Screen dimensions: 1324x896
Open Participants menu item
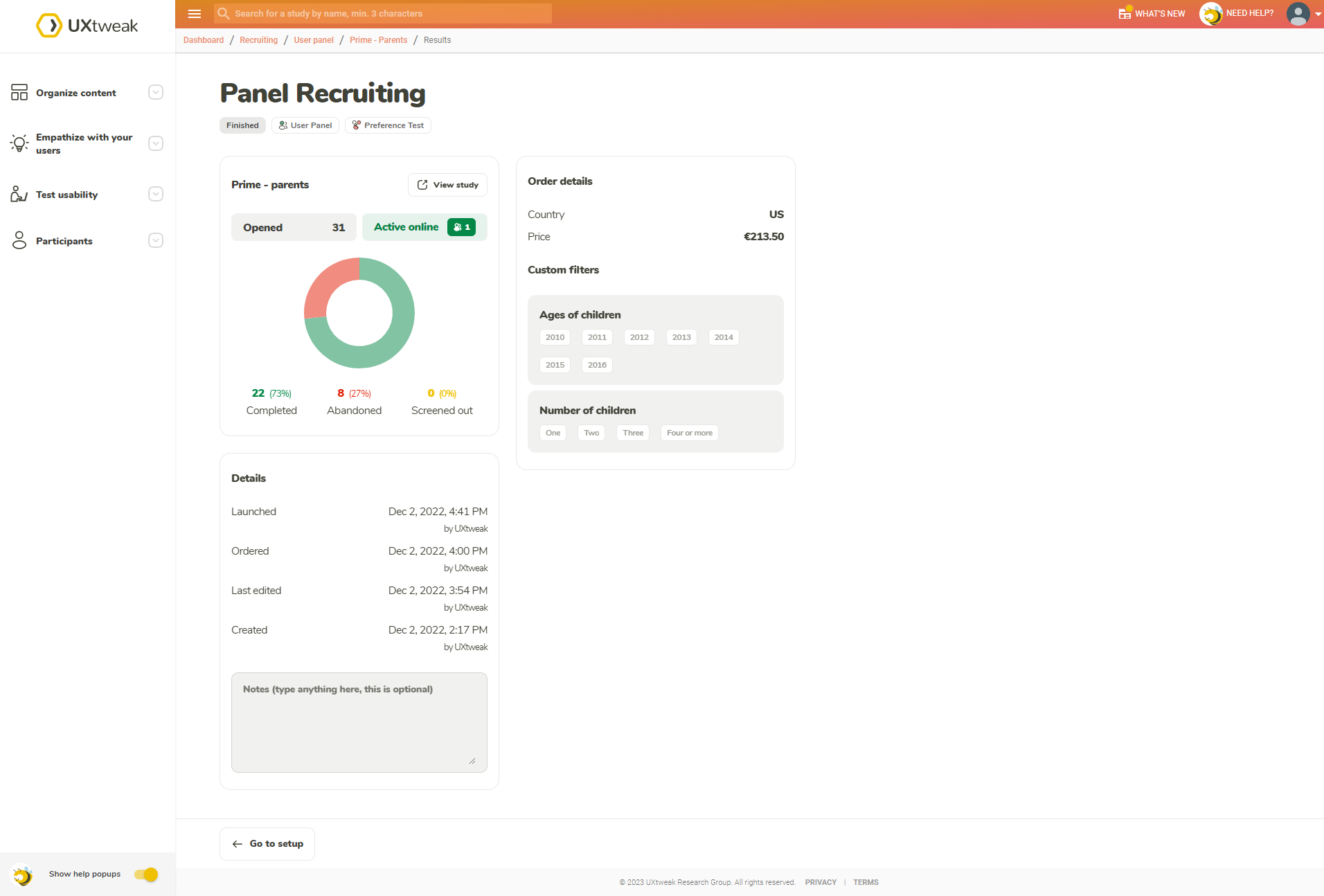[64, 241]
